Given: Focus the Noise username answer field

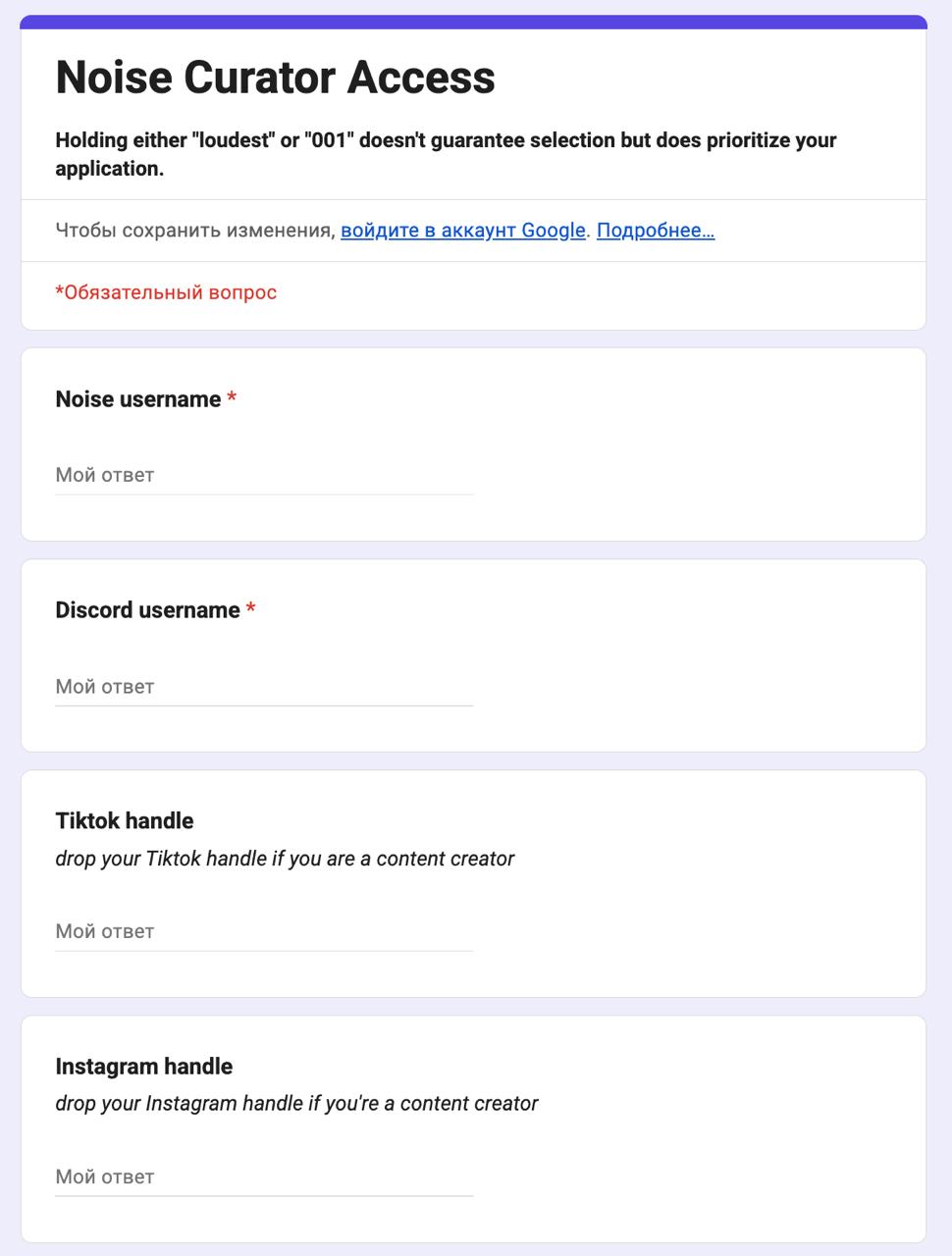Looking at the screenshot, I should coord(264,476).
